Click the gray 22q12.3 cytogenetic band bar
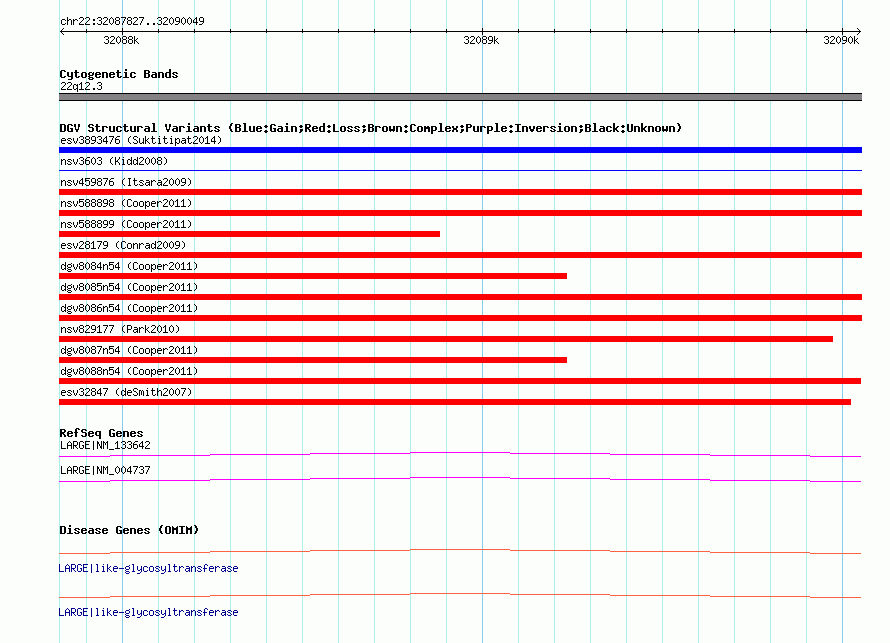 click(x=460, y=97)
